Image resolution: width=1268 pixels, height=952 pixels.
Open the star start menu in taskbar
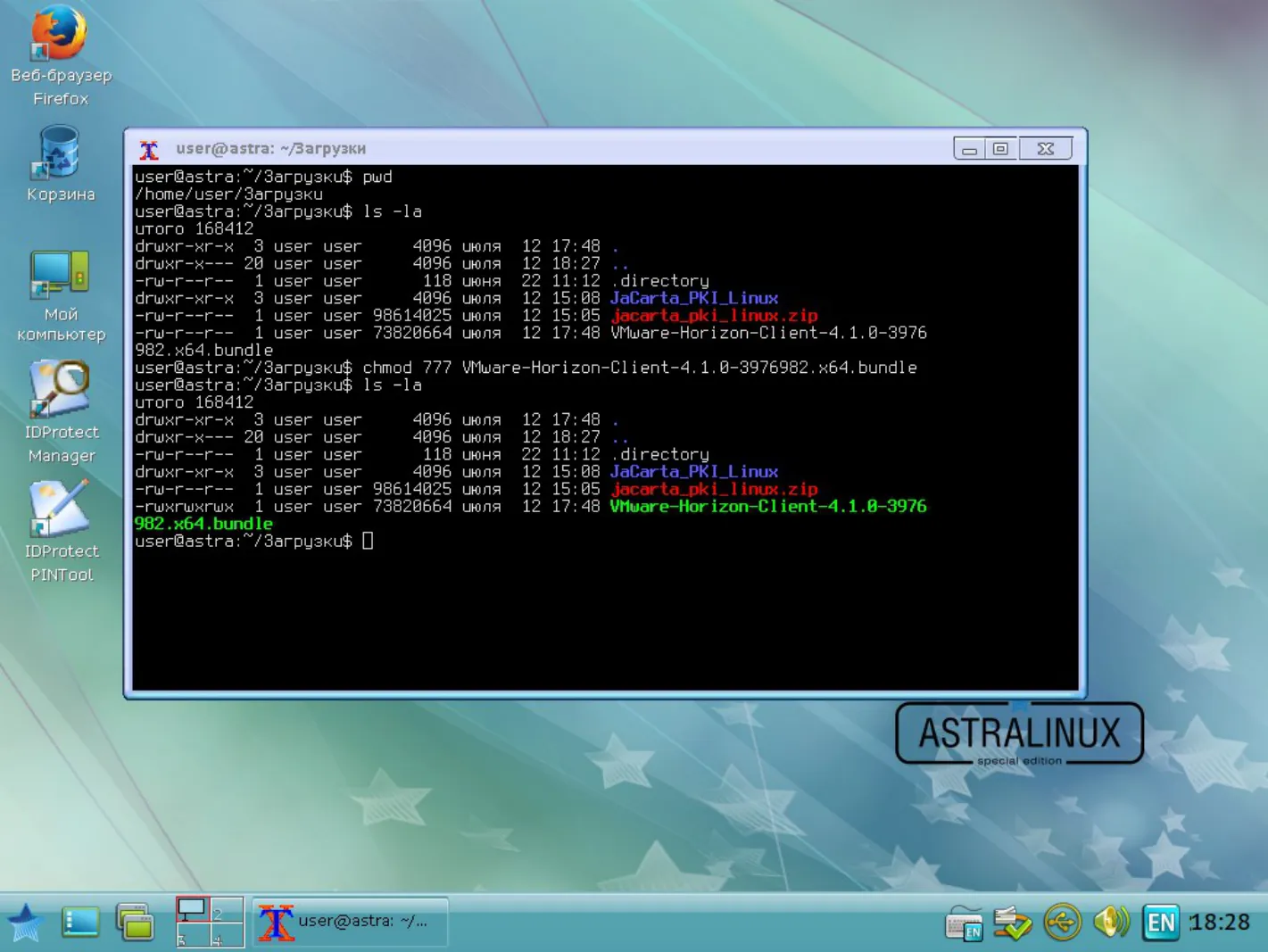[25, 923]
